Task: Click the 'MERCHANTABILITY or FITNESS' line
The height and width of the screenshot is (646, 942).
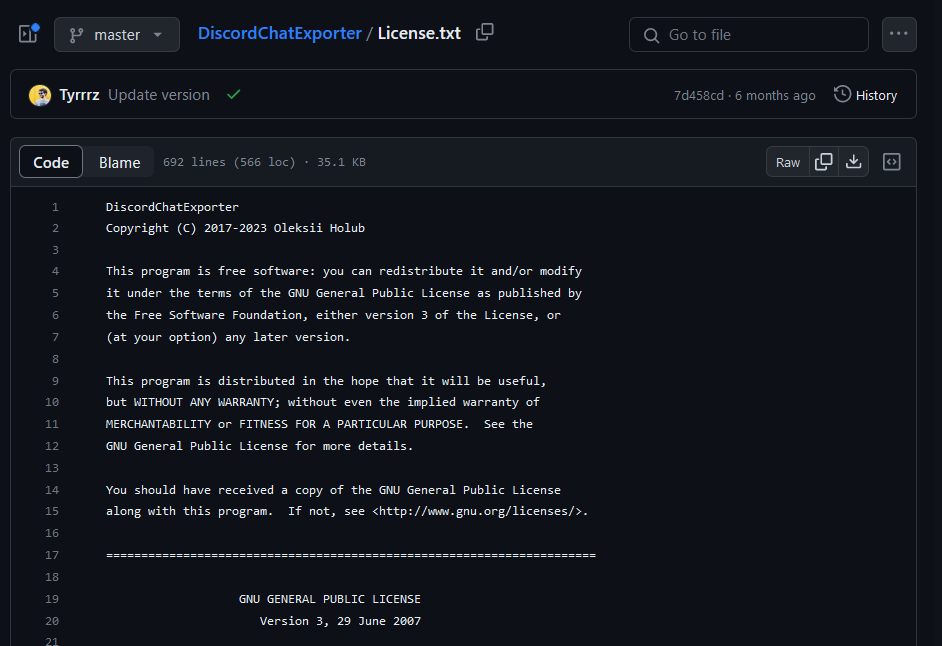Action: pyautogui.click(x=319, y=424)
